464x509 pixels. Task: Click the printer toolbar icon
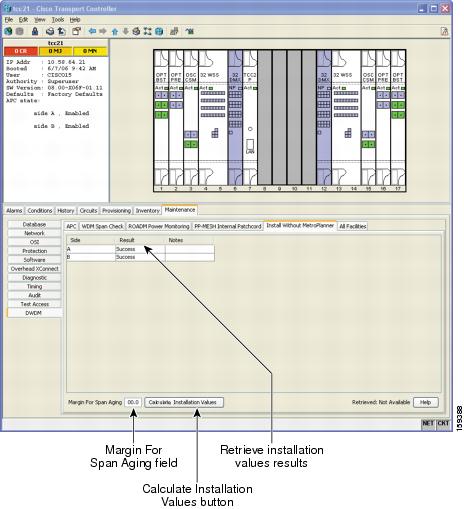50,31
